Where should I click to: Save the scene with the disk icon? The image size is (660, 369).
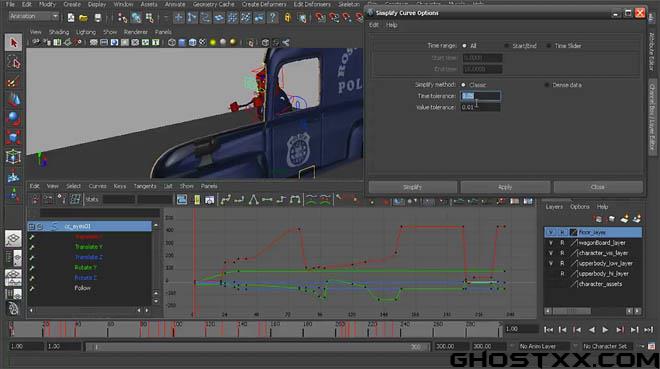click(97, 18)
